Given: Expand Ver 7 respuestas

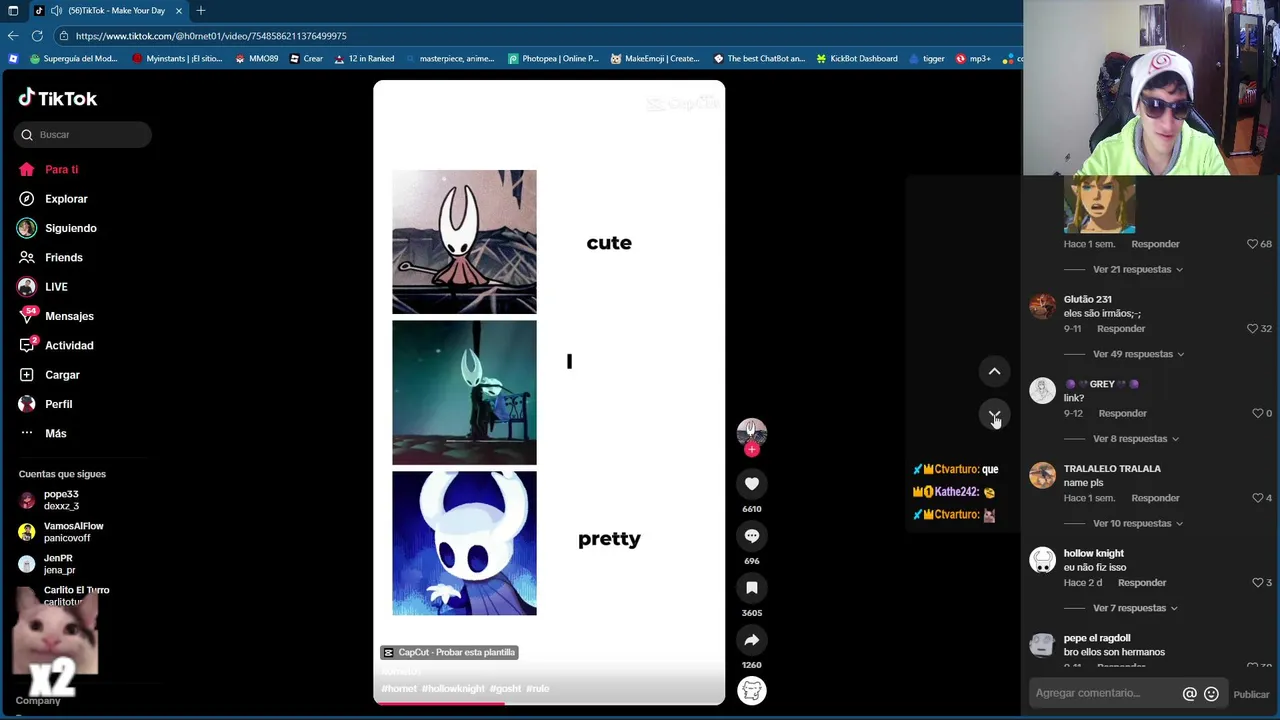Looking at the screenshot, I should 1136,608.
